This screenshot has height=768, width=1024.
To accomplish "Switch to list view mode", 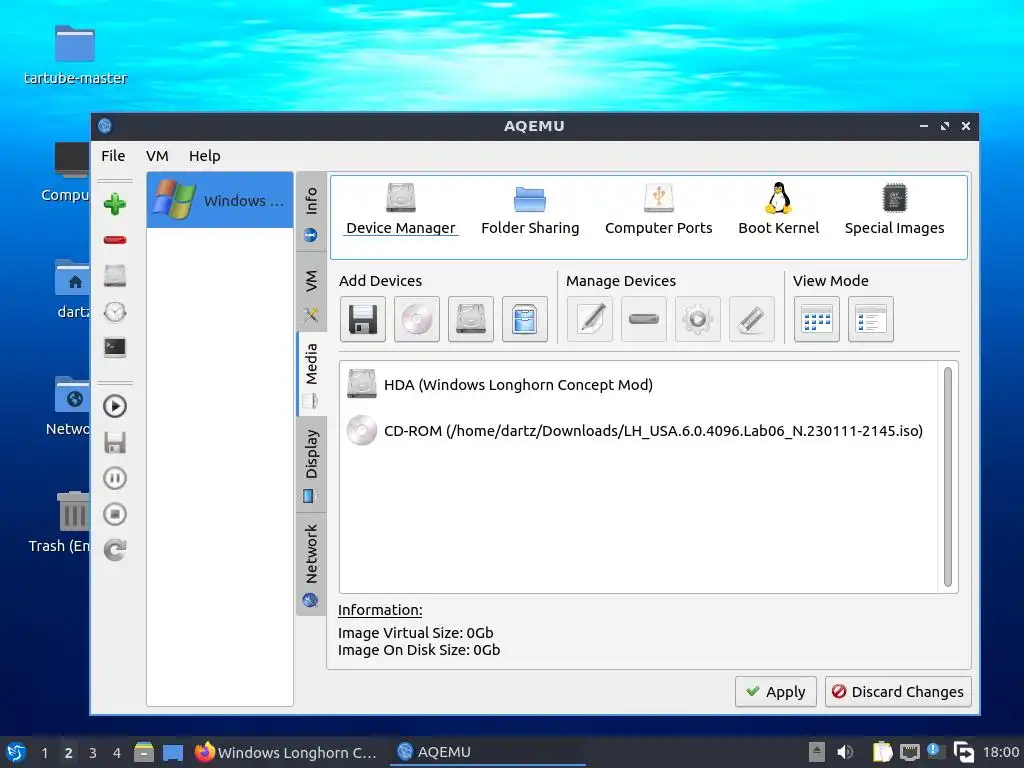I will [x=871, y=319].
